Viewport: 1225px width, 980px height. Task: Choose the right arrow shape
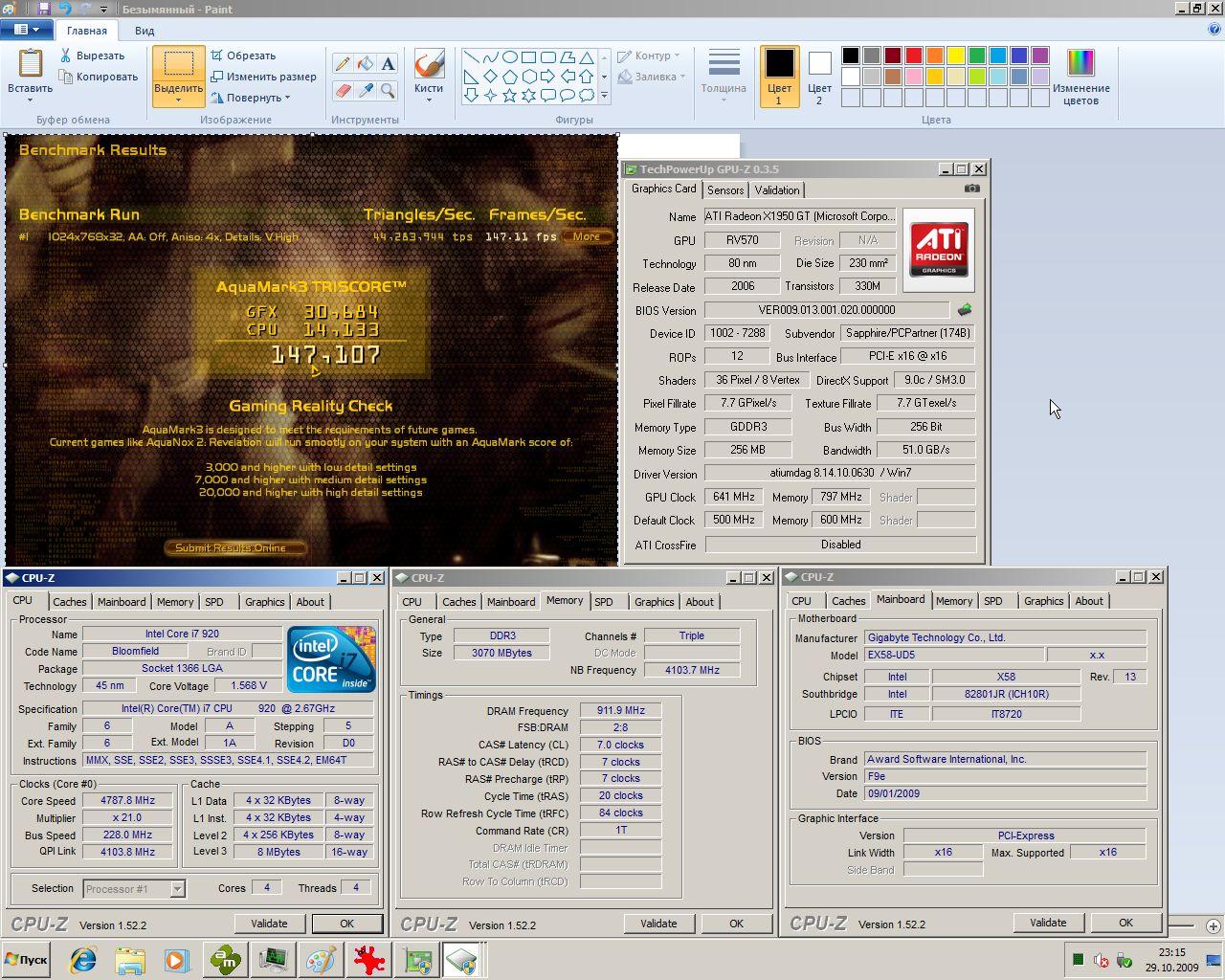click(x=547, y=76)
